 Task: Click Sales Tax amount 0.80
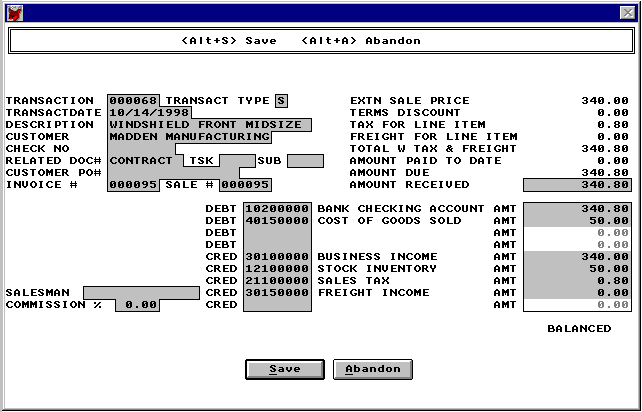pyautogui.click(x=577, y=281)
